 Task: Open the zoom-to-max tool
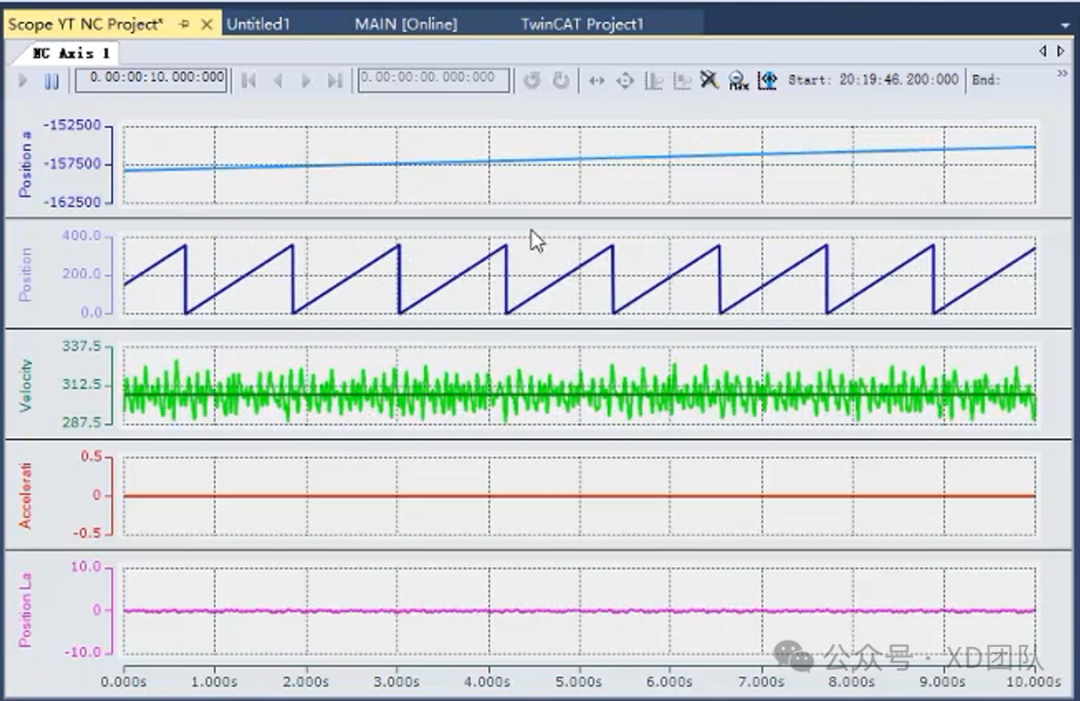click(737, 81)
